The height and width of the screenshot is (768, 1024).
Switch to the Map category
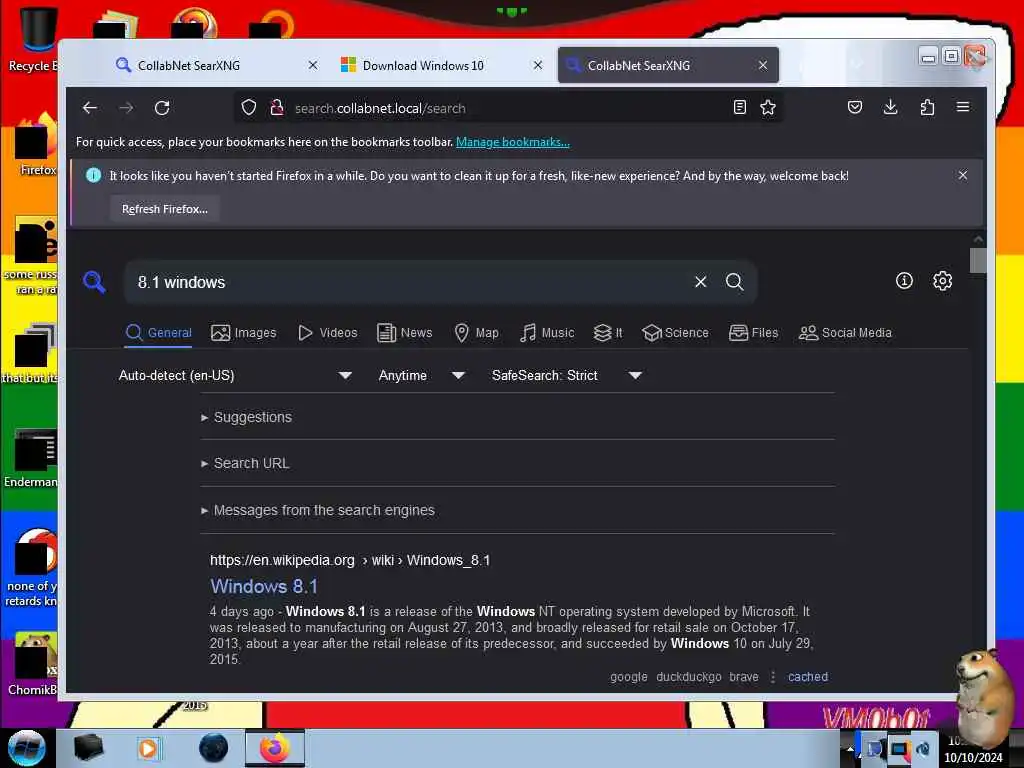476,333
